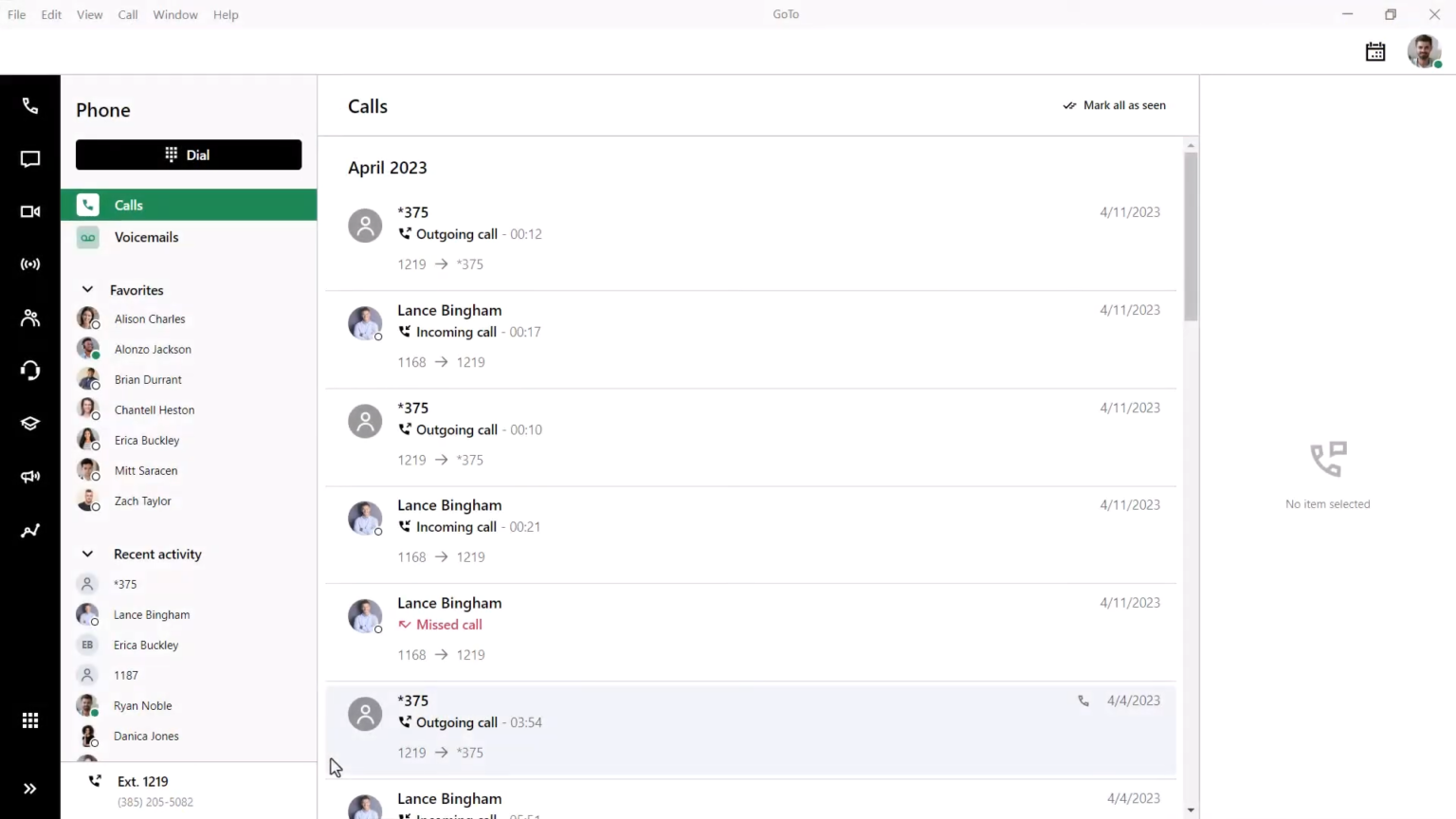Viewport: 1456px width, 819px height.
Task: Open the Training graduation cap icon
Action: (29, 423)
